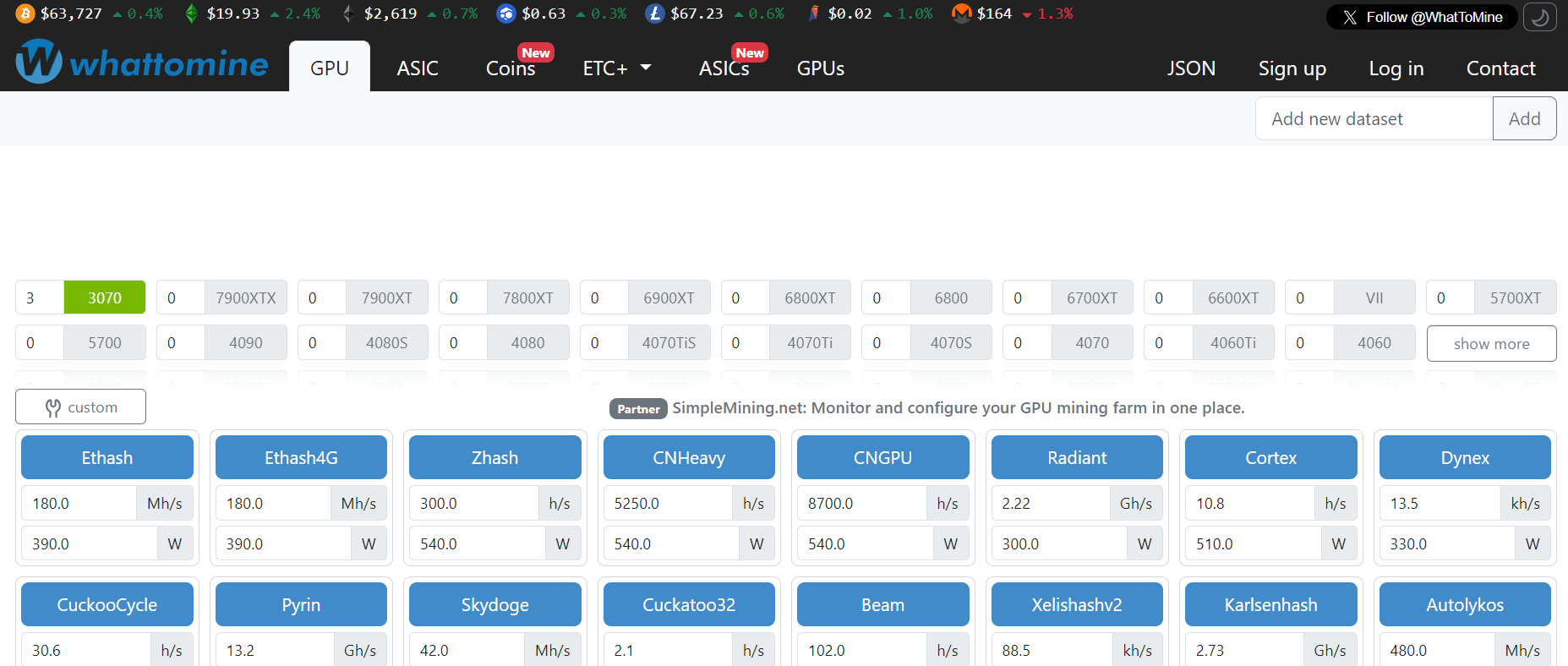Enable the 4090 GPU toggle
The height and width of the screenshot is (666, 1568).
[x=245, y=343]
